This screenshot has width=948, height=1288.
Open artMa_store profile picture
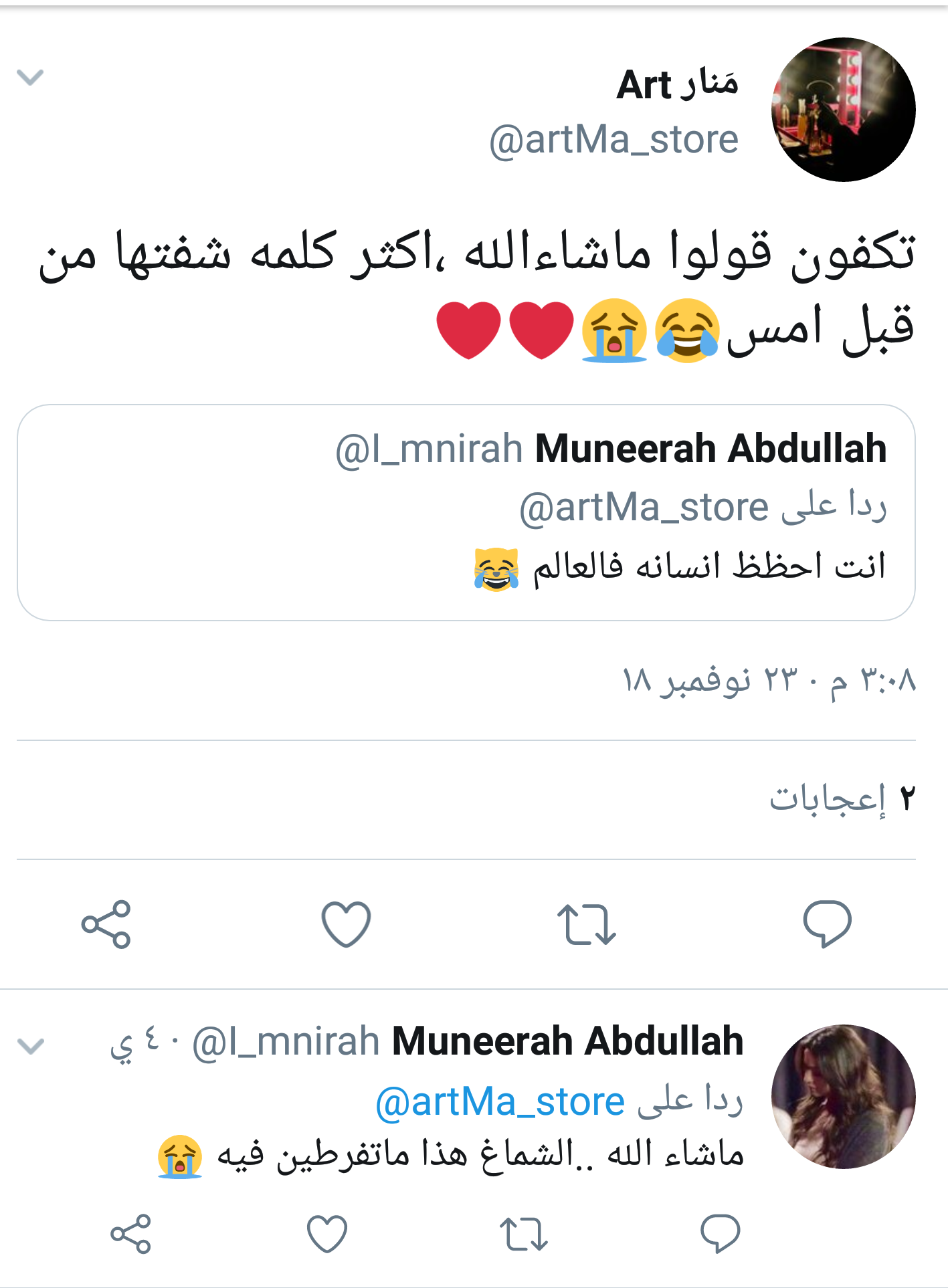(x=843, y=110)
